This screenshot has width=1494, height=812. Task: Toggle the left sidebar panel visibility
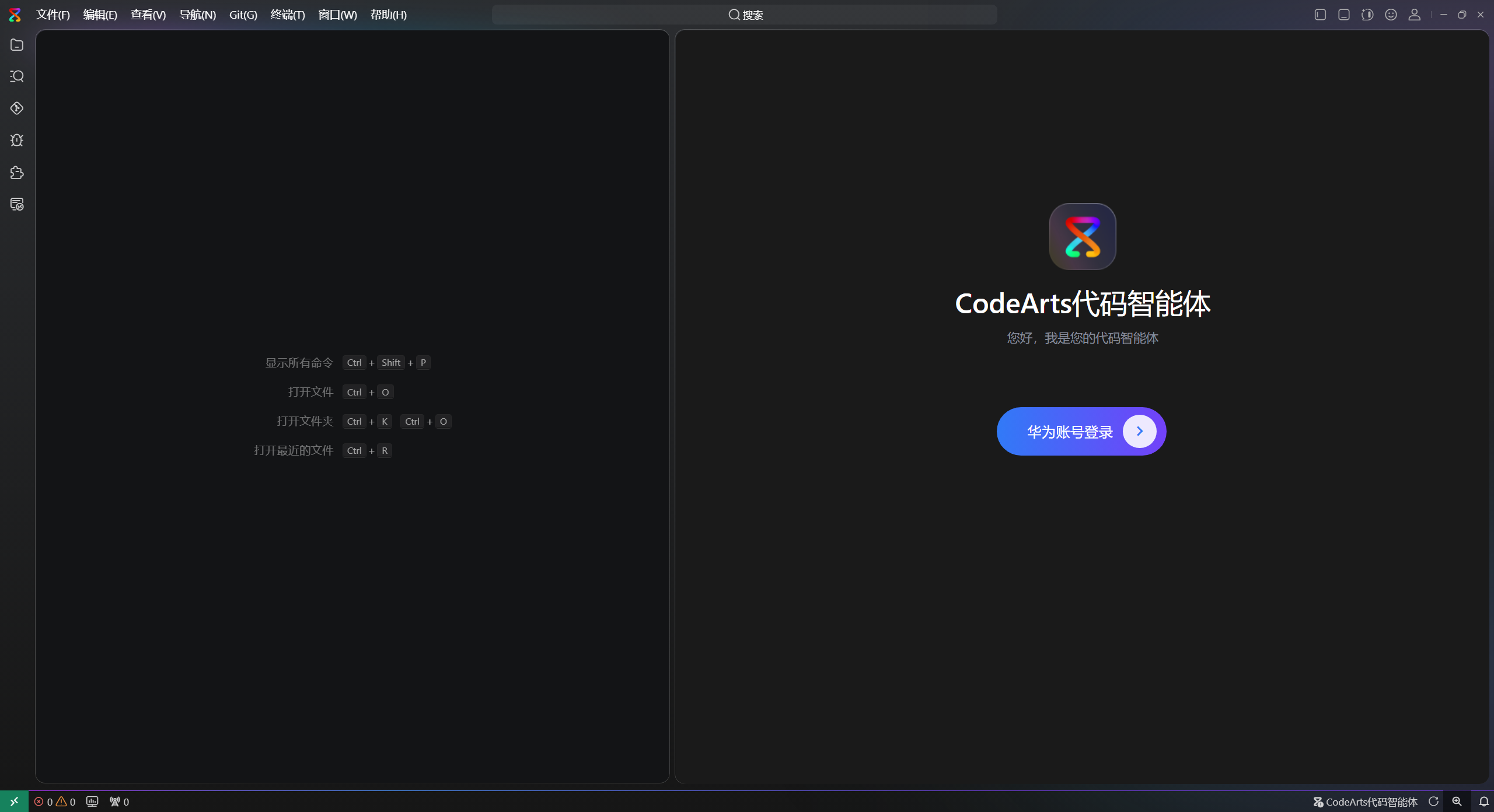point(1320,15)
